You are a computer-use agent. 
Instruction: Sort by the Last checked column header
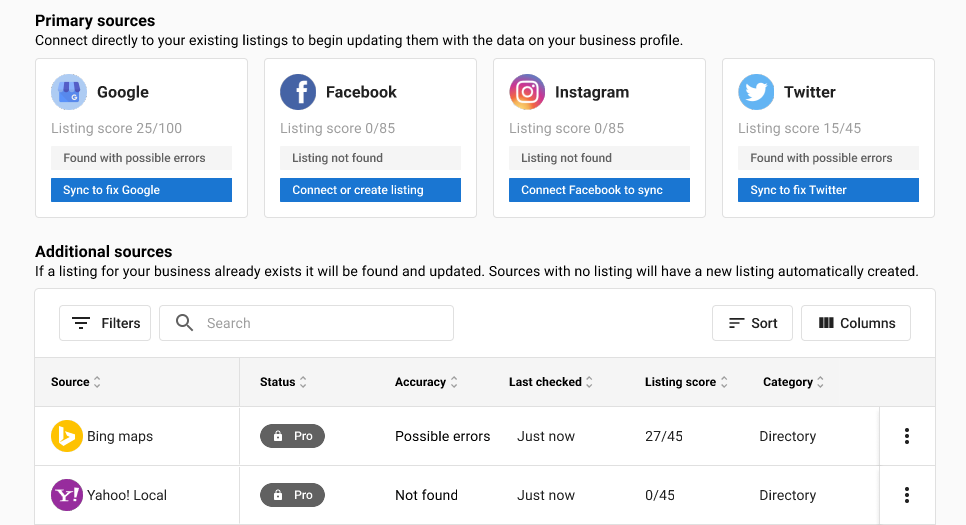tap(551, 382)
